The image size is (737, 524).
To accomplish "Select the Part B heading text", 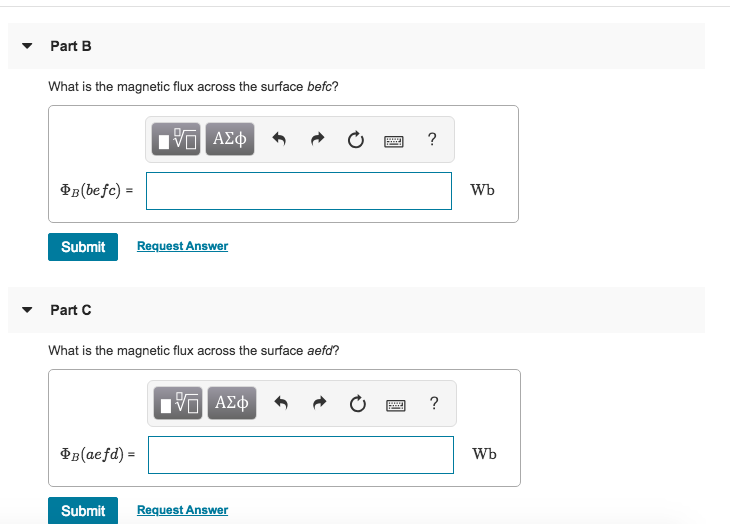I will 71,46.
